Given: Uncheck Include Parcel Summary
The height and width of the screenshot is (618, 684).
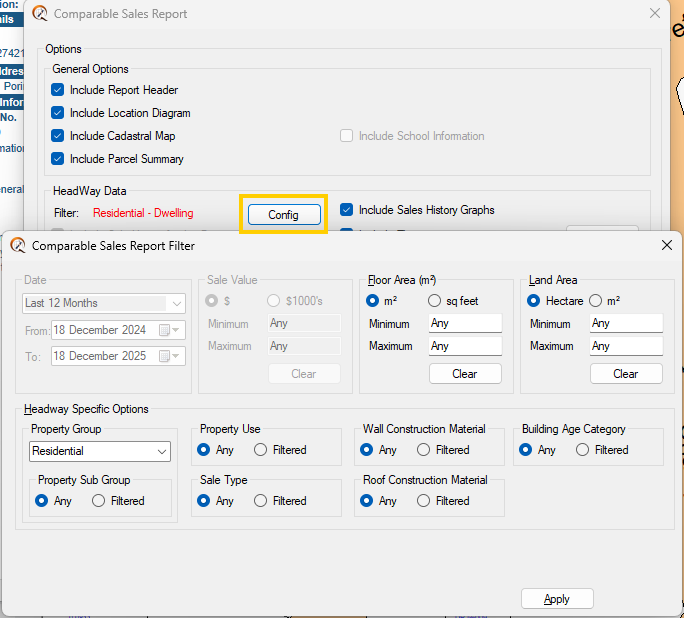Looking at the screenshot, I should (x=58, y=159).
